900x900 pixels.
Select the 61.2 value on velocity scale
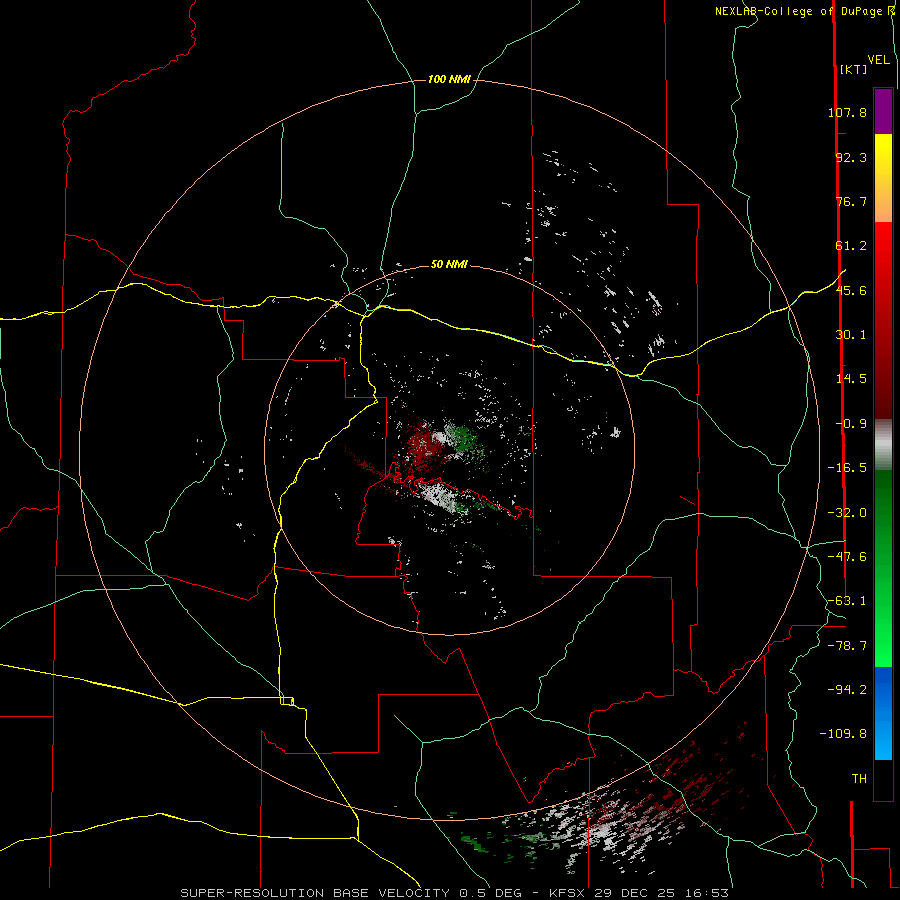pyautogui.click(x=851, y=246)
